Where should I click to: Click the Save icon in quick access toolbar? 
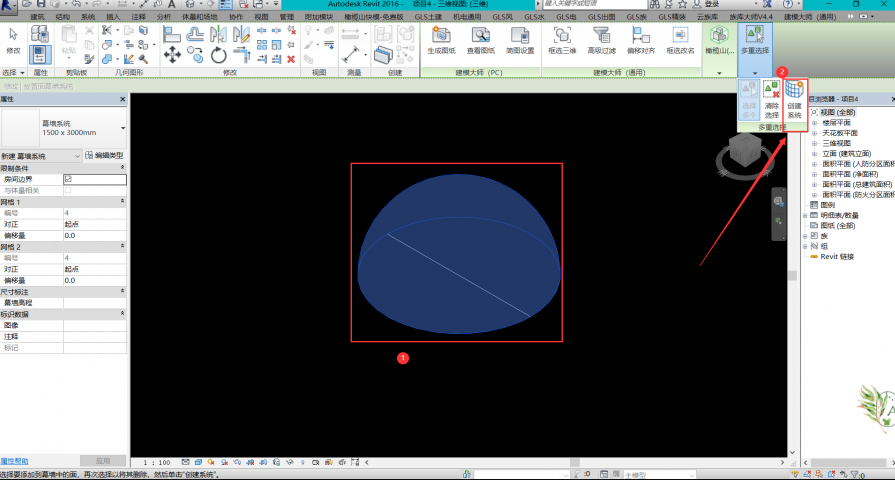[41, 4]
